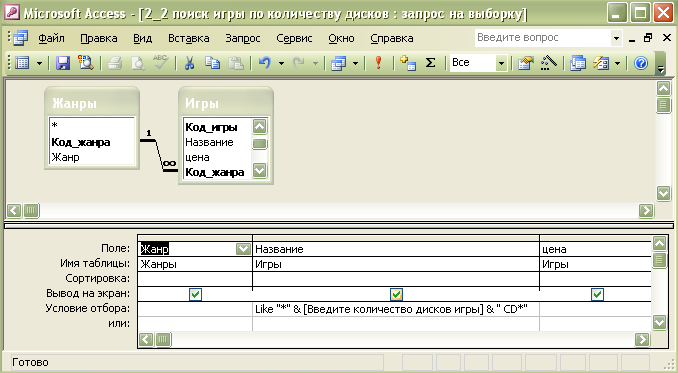Click the Redo arrow icon

pos(298,63)
